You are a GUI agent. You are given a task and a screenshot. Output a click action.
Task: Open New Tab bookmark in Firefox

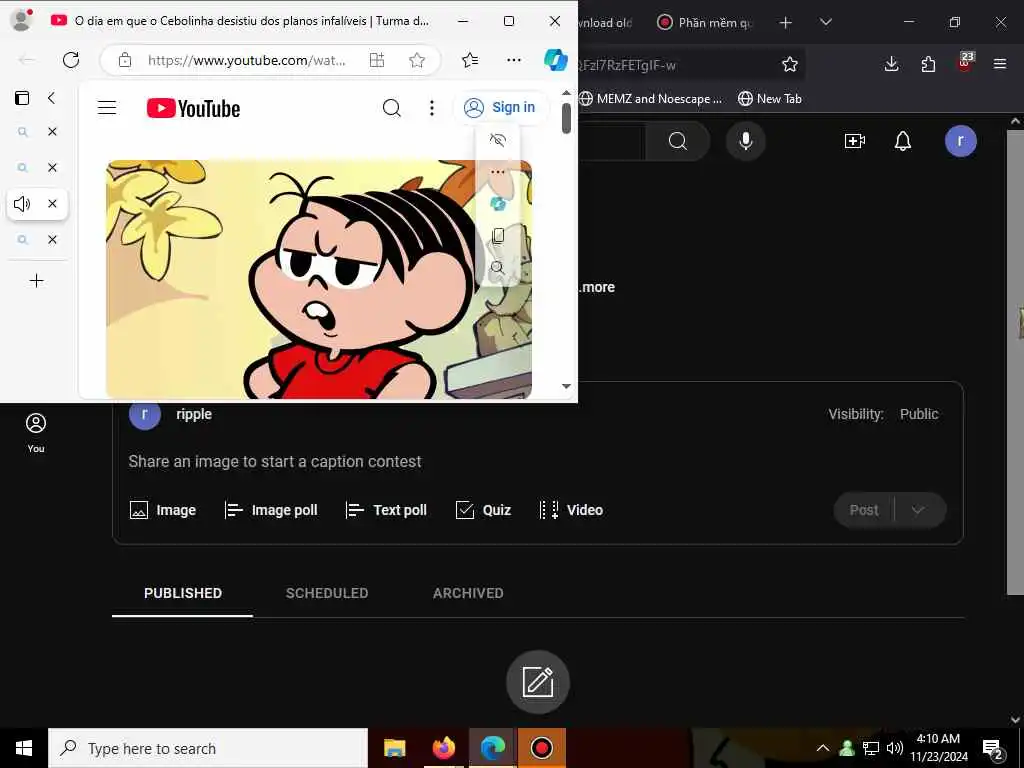pos(769,99)
